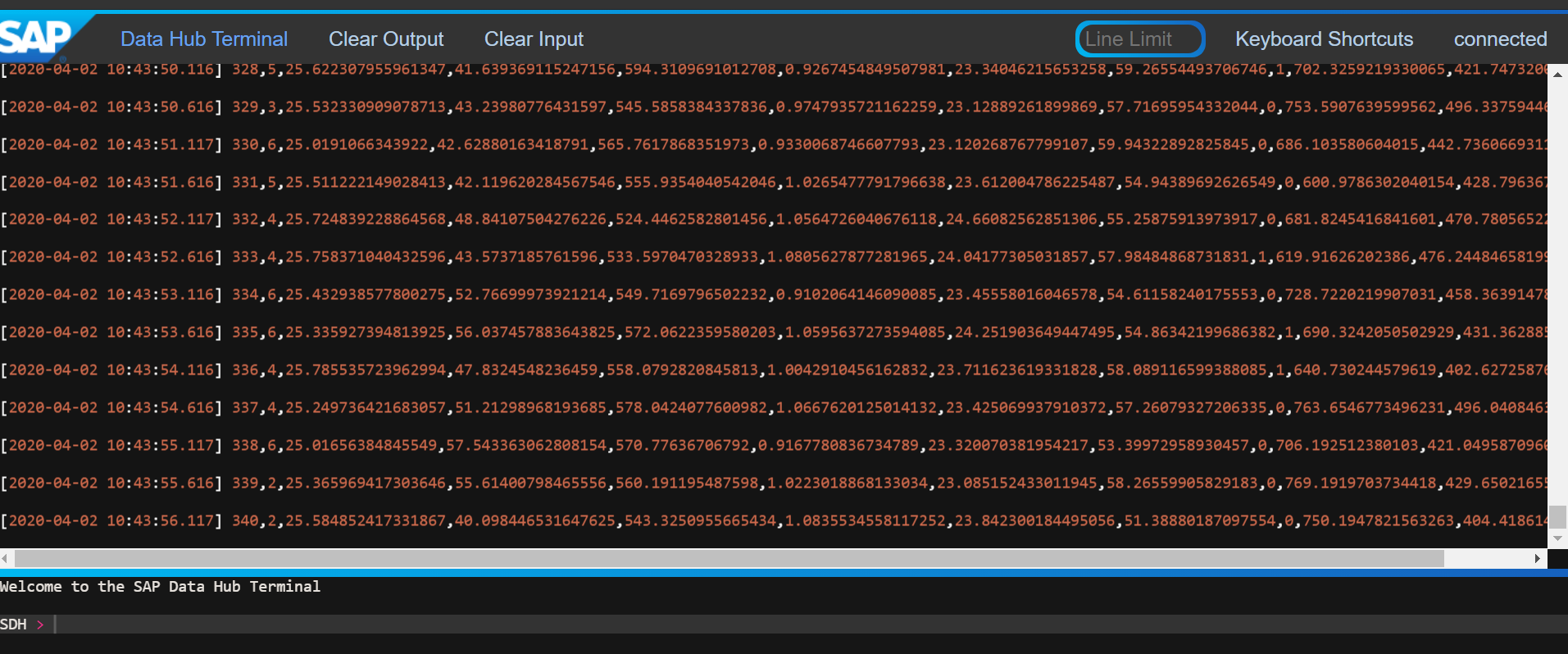Click the connected status label
Image resolution: width=1568 pixels, height=654 pixels.
click(1500, 39)
